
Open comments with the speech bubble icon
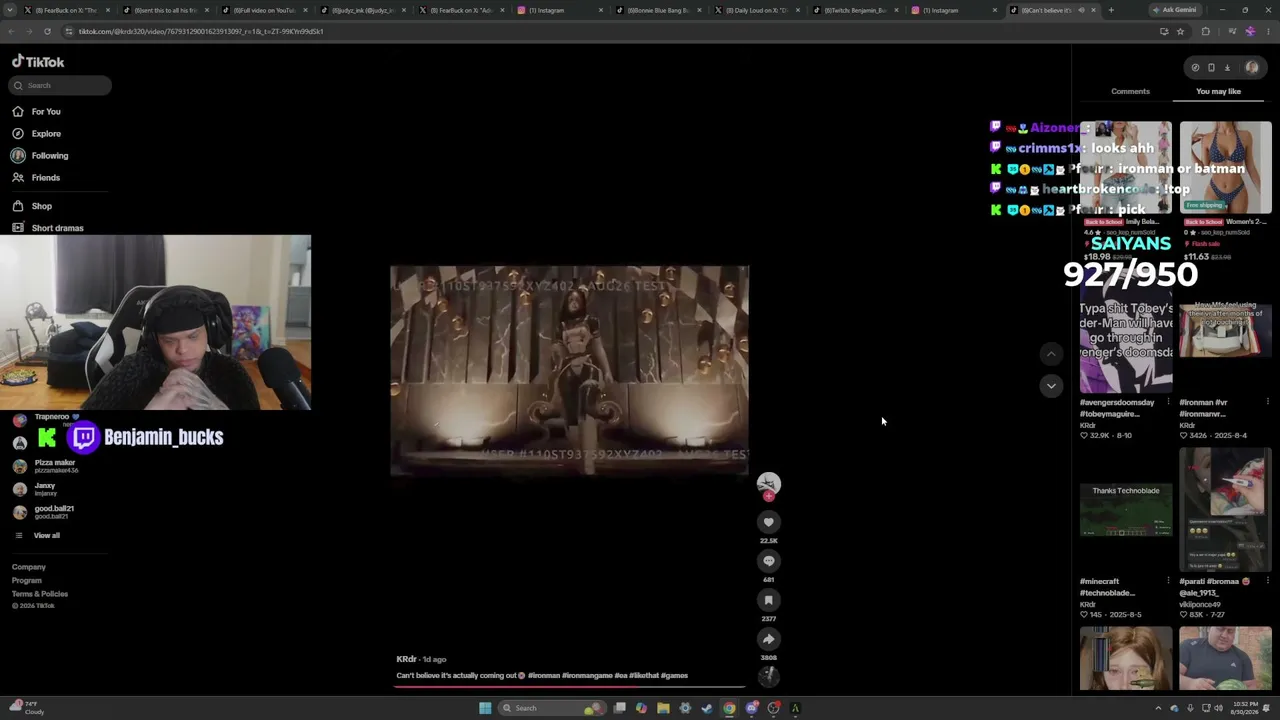click(x=768, y=561)
